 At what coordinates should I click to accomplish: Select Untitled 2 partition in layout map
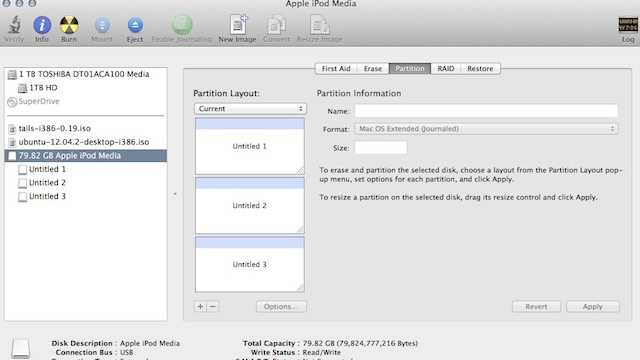[249, 205]
